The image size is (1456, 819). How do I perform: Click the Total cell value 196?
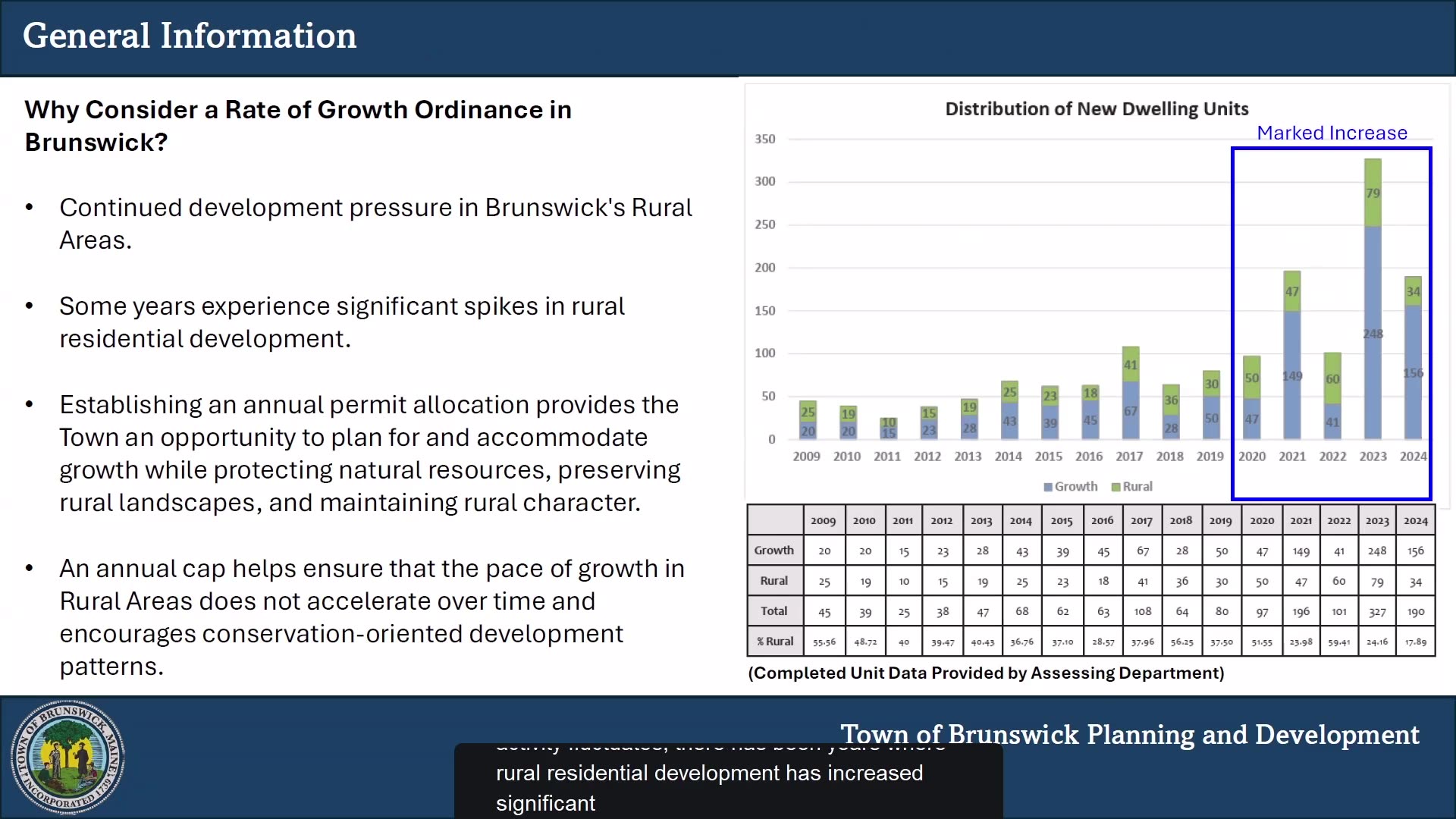[1301, 612]
